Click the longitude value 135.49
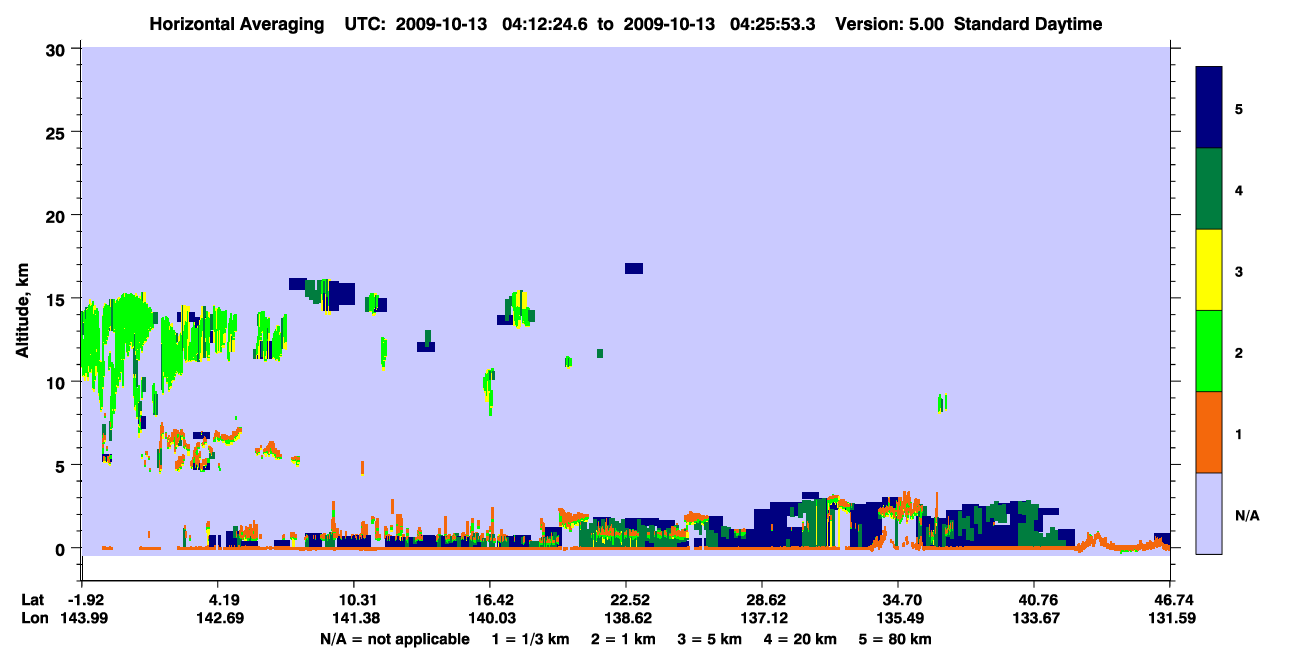1300x667 pixels. [x=898, y=618]
